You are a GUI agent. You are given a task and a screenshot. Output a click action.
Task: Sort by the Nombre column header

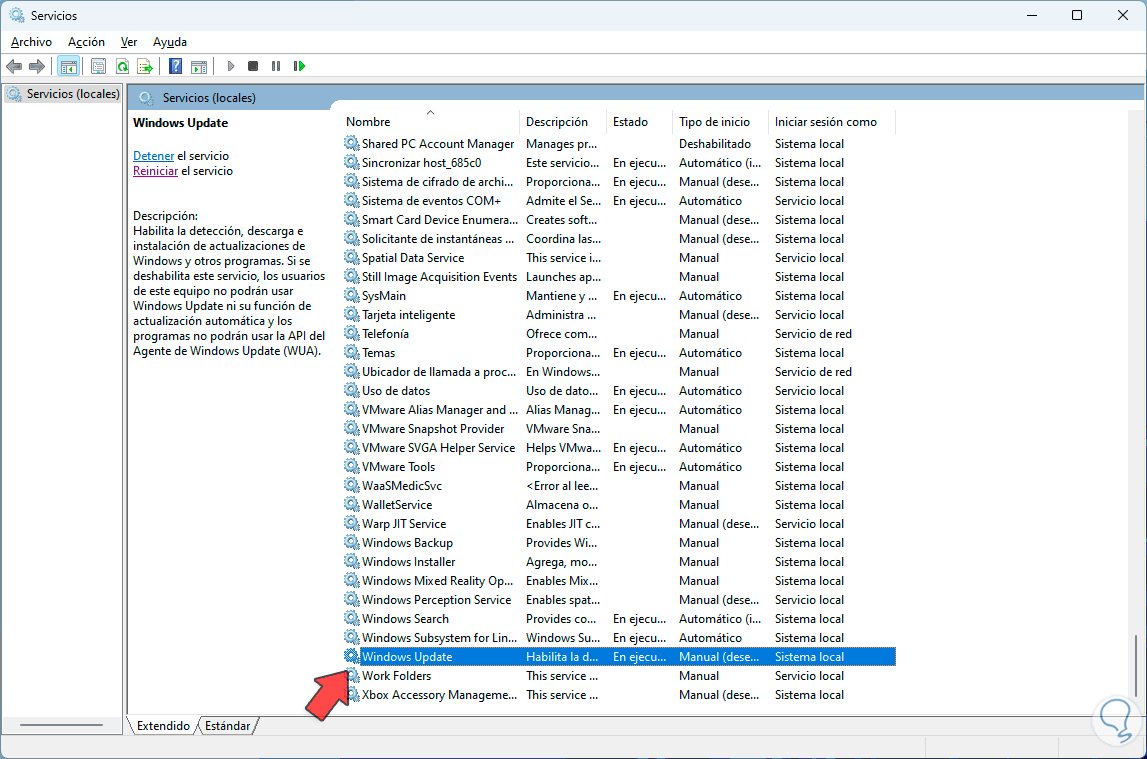tap(431, 121)
